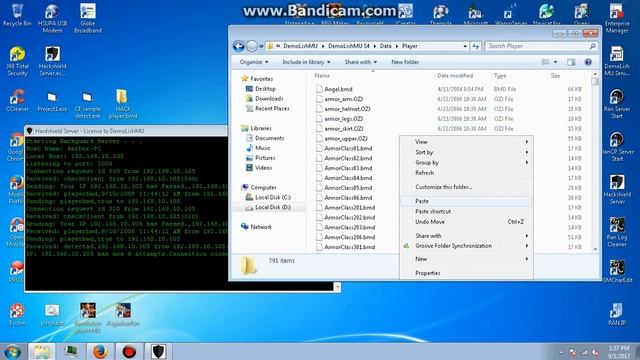Toggle the Explorer preview pane icon
640x360 pixels.
pyautogui.click(x=571, y=62)
